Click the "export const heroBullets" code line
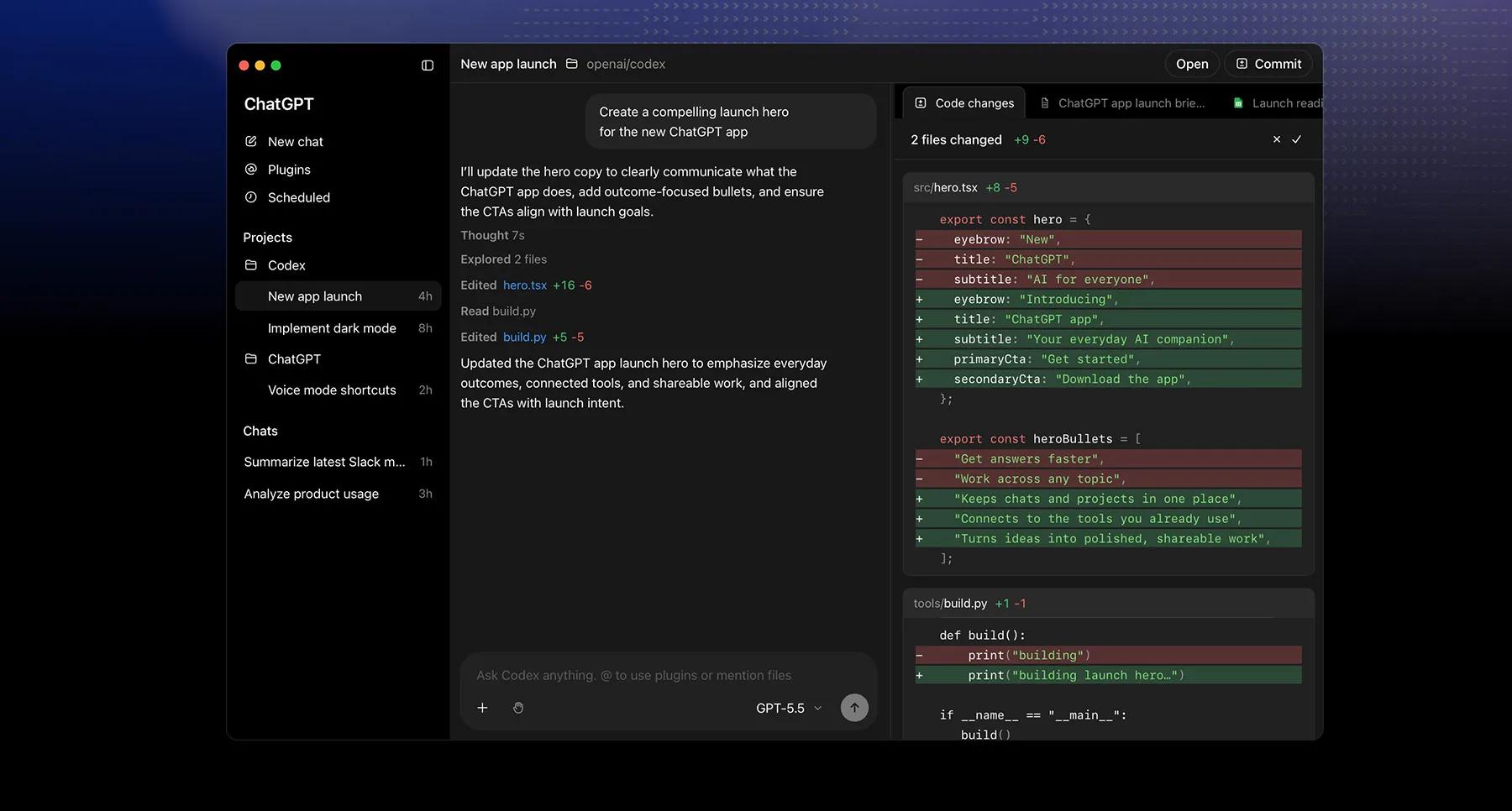 [1040, 439]
